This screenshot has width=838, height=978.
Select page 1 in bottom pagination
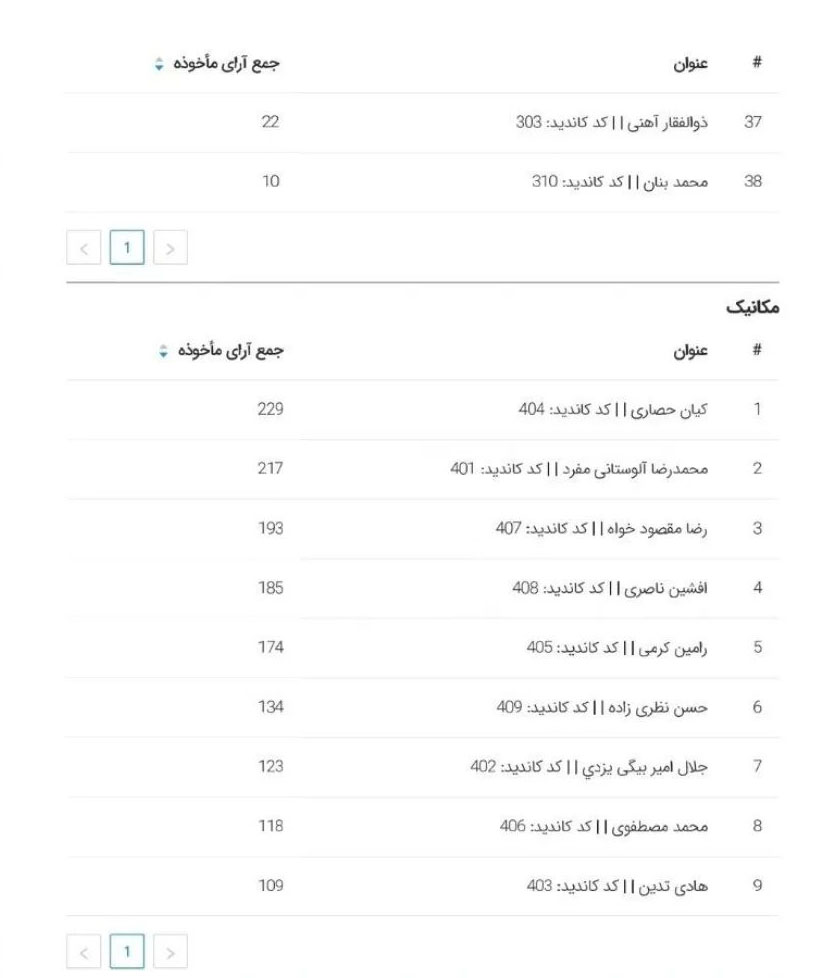127,952
